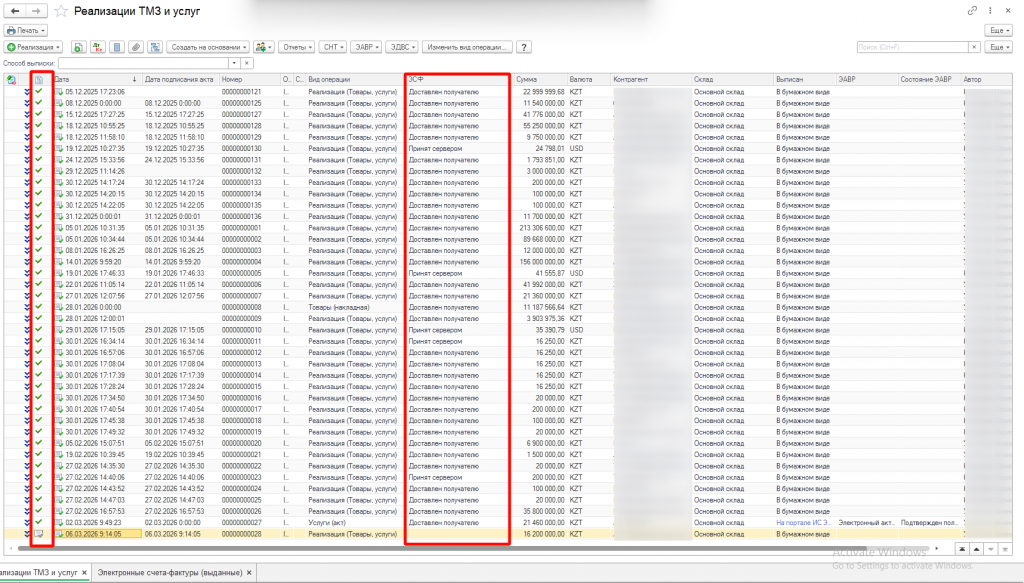Open the three-dot window menu
1024x583 pixels.
click(x=990, y=11)
